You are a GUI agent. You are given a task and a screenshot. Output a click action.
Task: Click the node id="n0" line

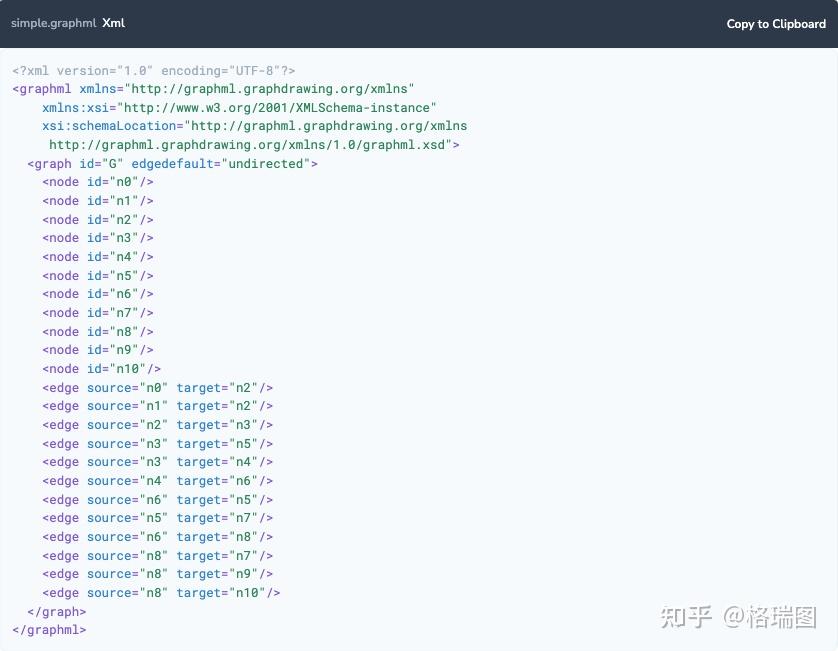tap(98, 182)
